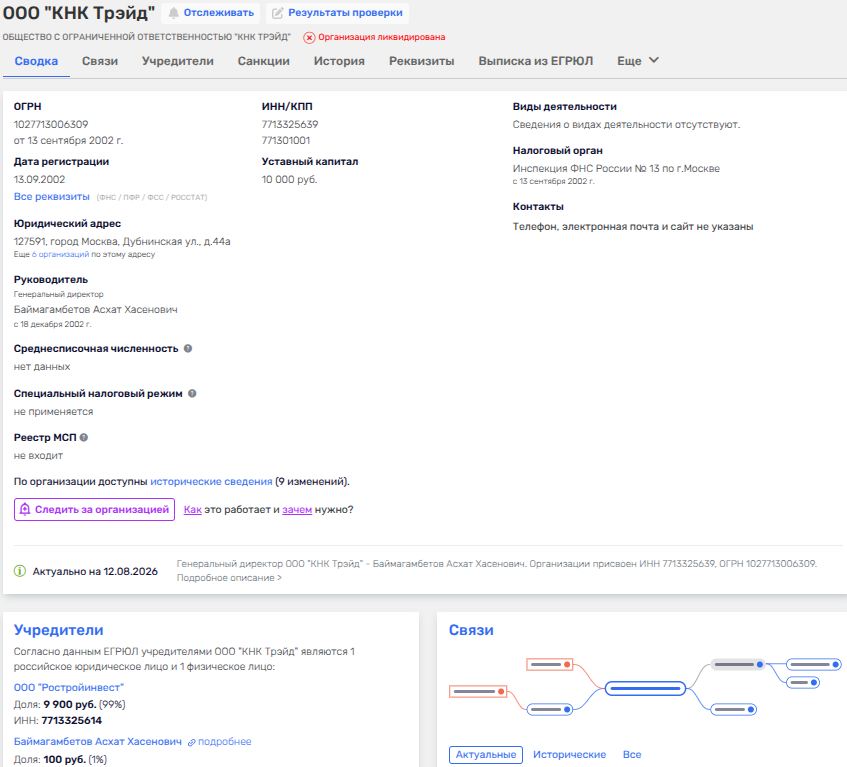Click the подробнее link
847x767 pixels.
pyautogui.click(x=225, y=742)
